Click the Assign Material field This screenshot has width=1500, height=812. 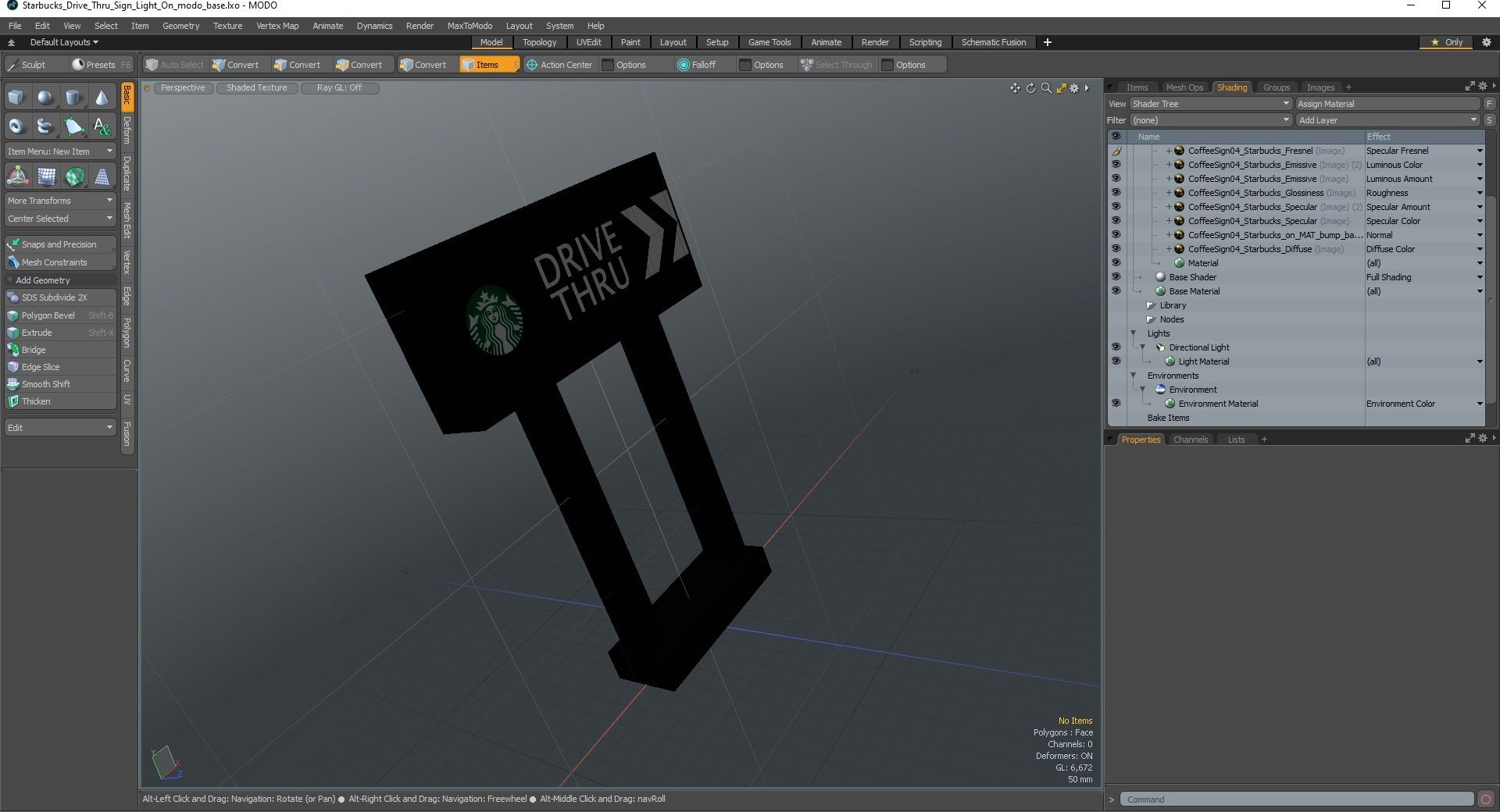pyautogui.click(x=1387, y=104)
